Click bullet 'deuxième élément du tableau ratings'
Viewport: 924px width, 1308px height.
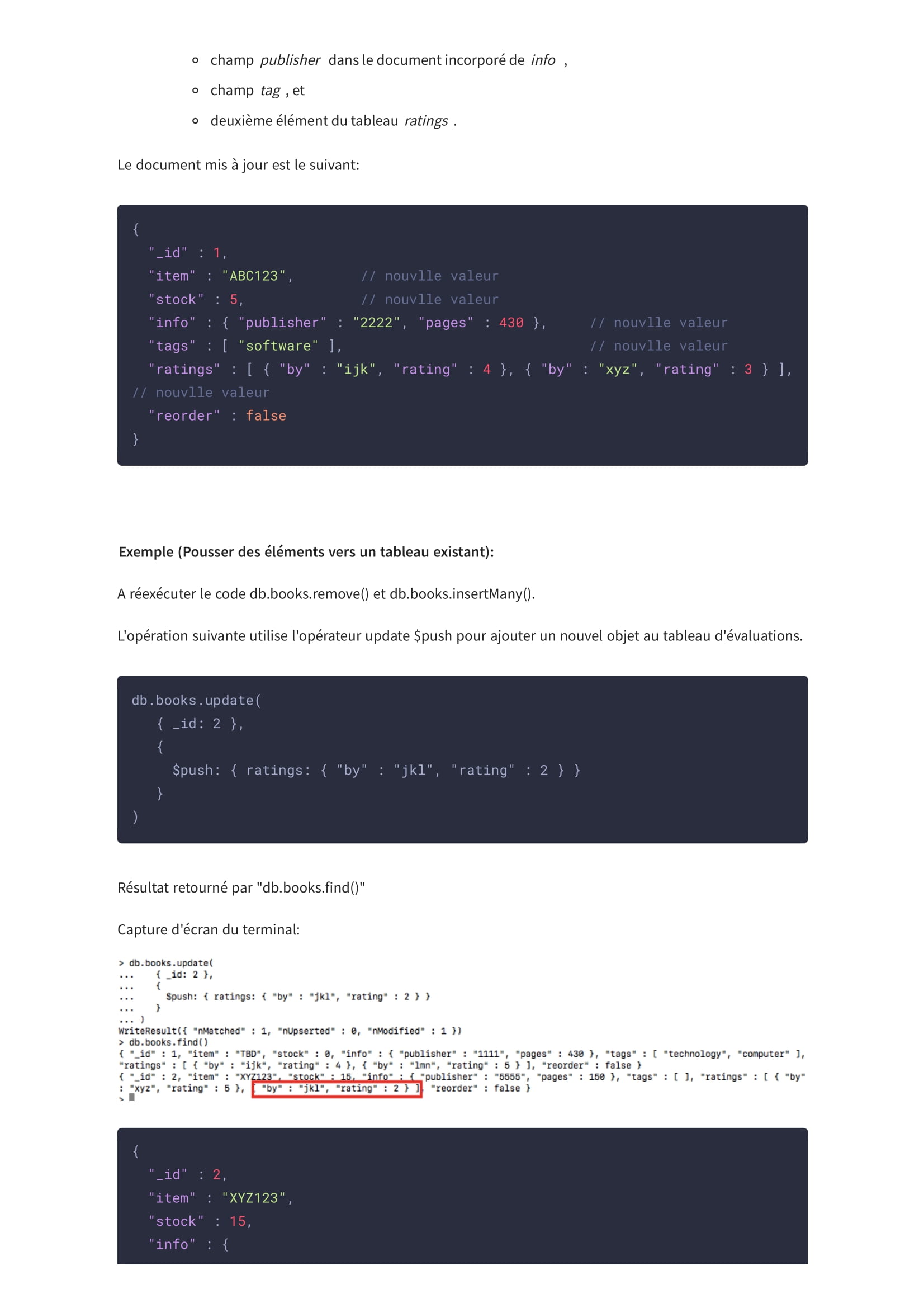[334, 120]
